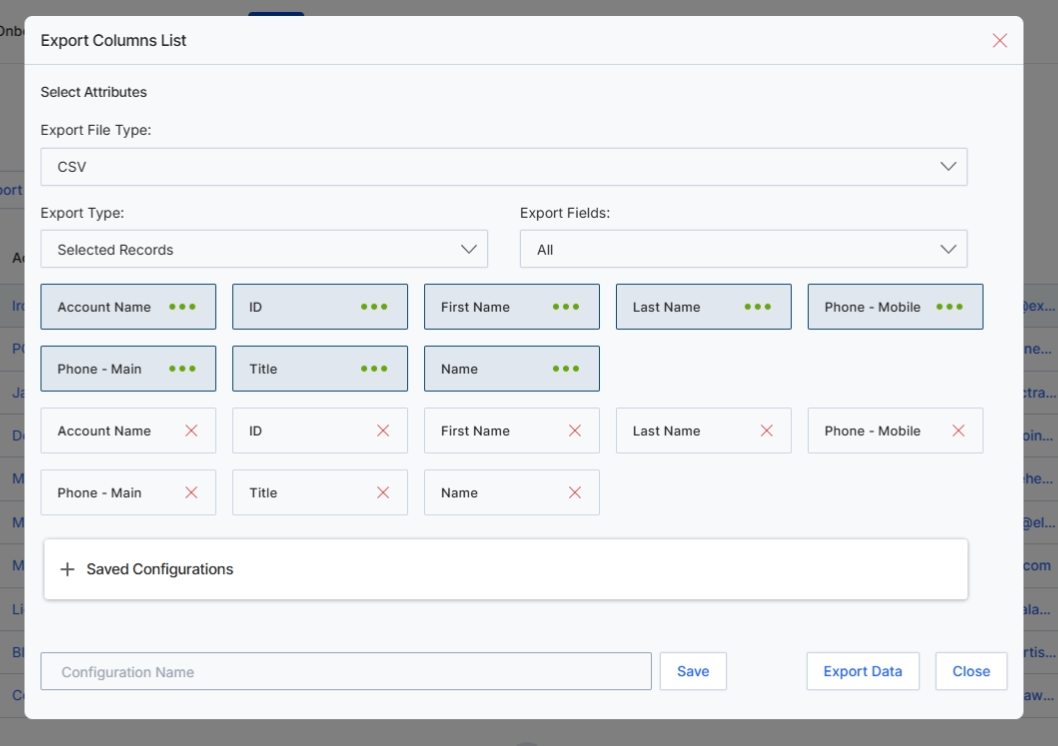
Task: Click the Close button
Action: click(x=971, y=671)
